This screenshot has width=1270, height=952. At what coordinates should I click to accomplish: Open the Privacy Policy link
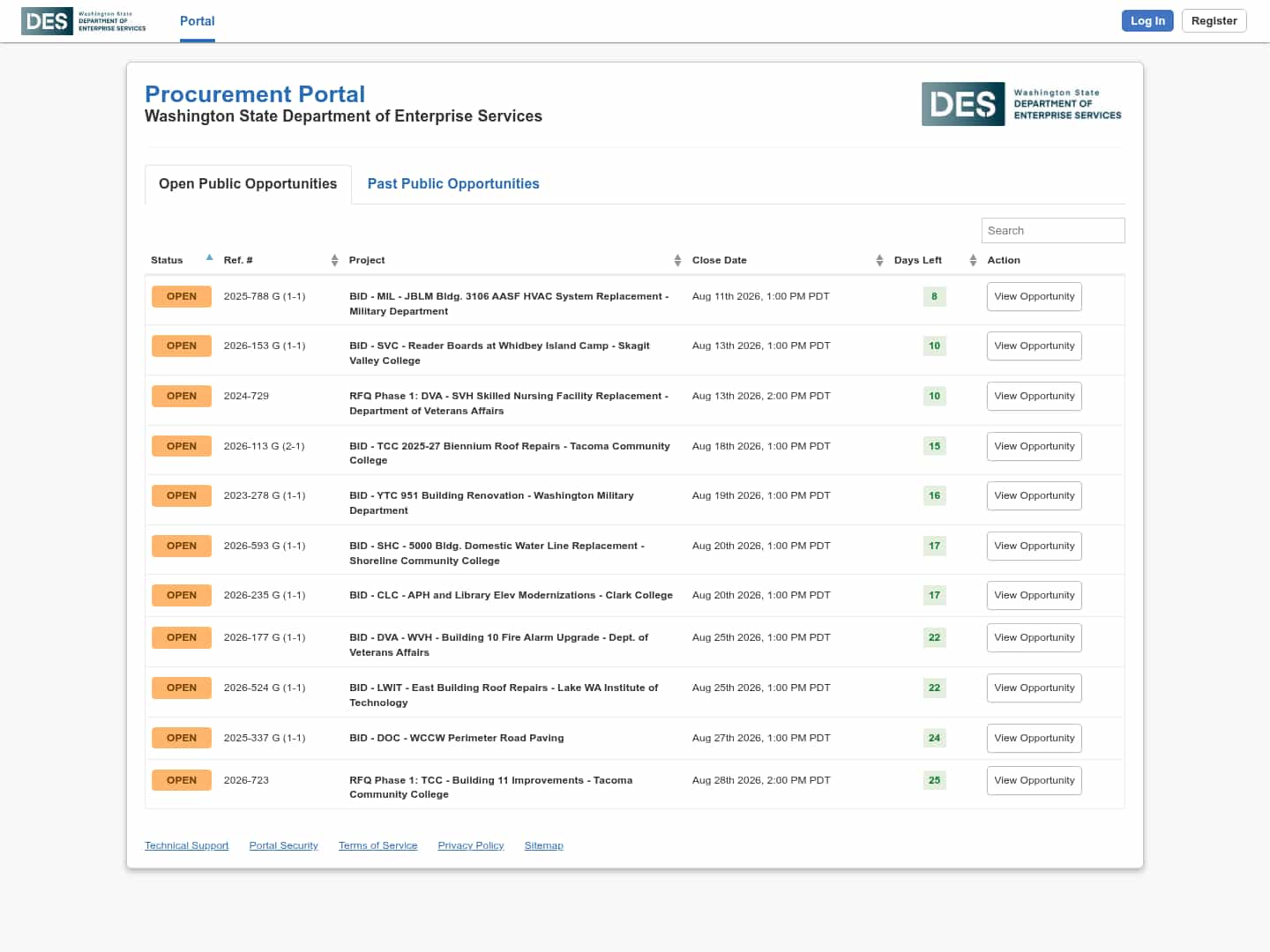(x=471, y=845)
